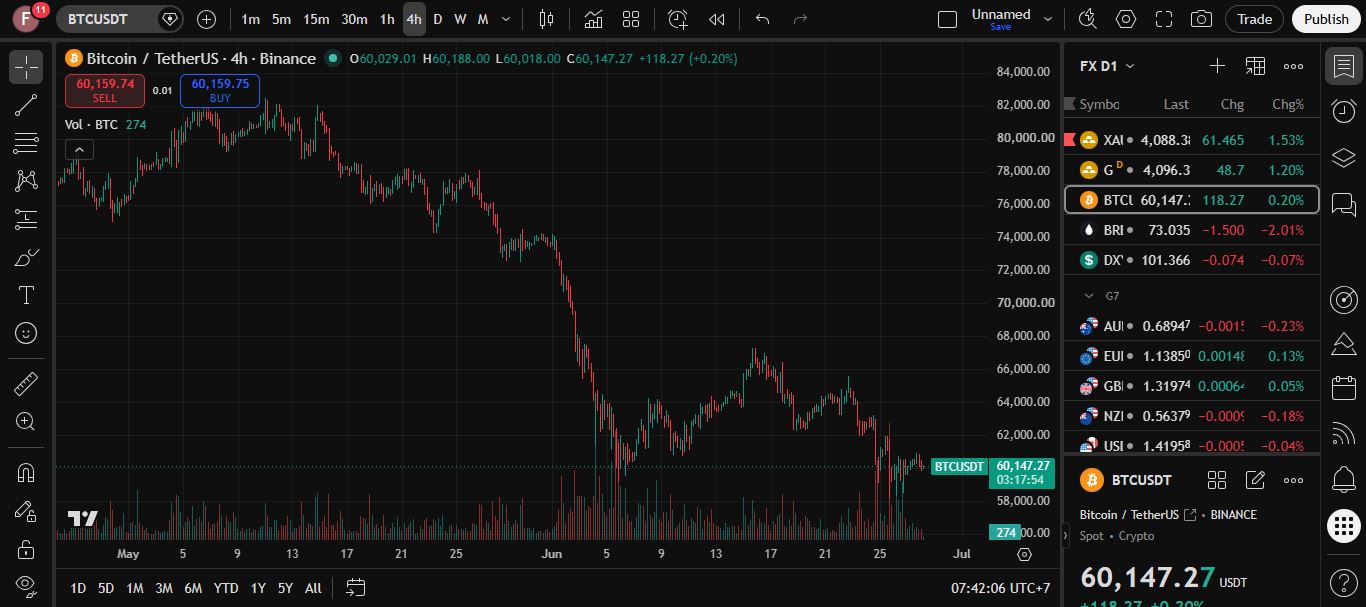Select the ruler measure tool
The width and height of the screenshot is (1366, 607).
26,383
